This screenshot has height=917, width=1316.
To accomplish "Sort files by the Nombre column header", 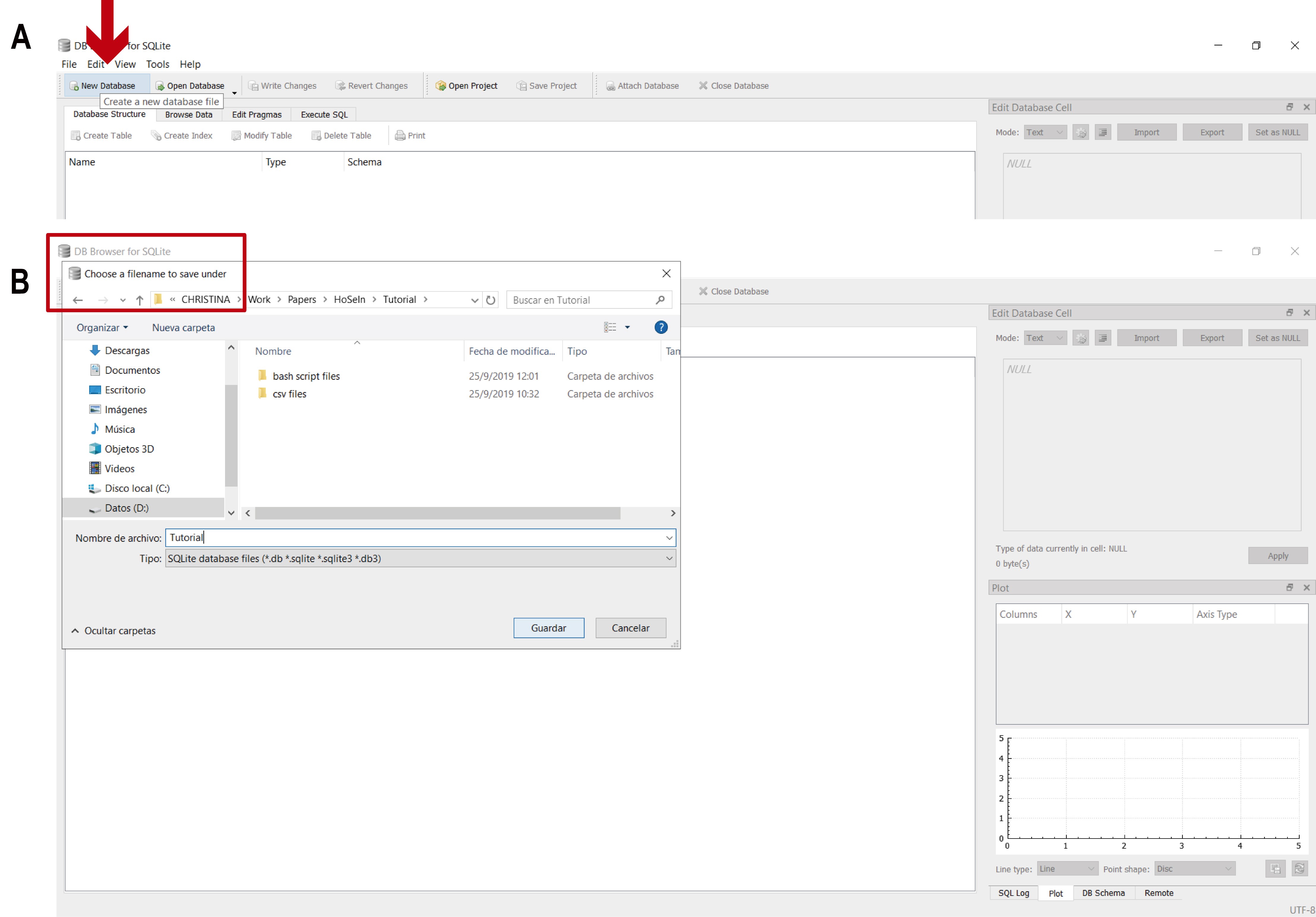I will point(273,352).
